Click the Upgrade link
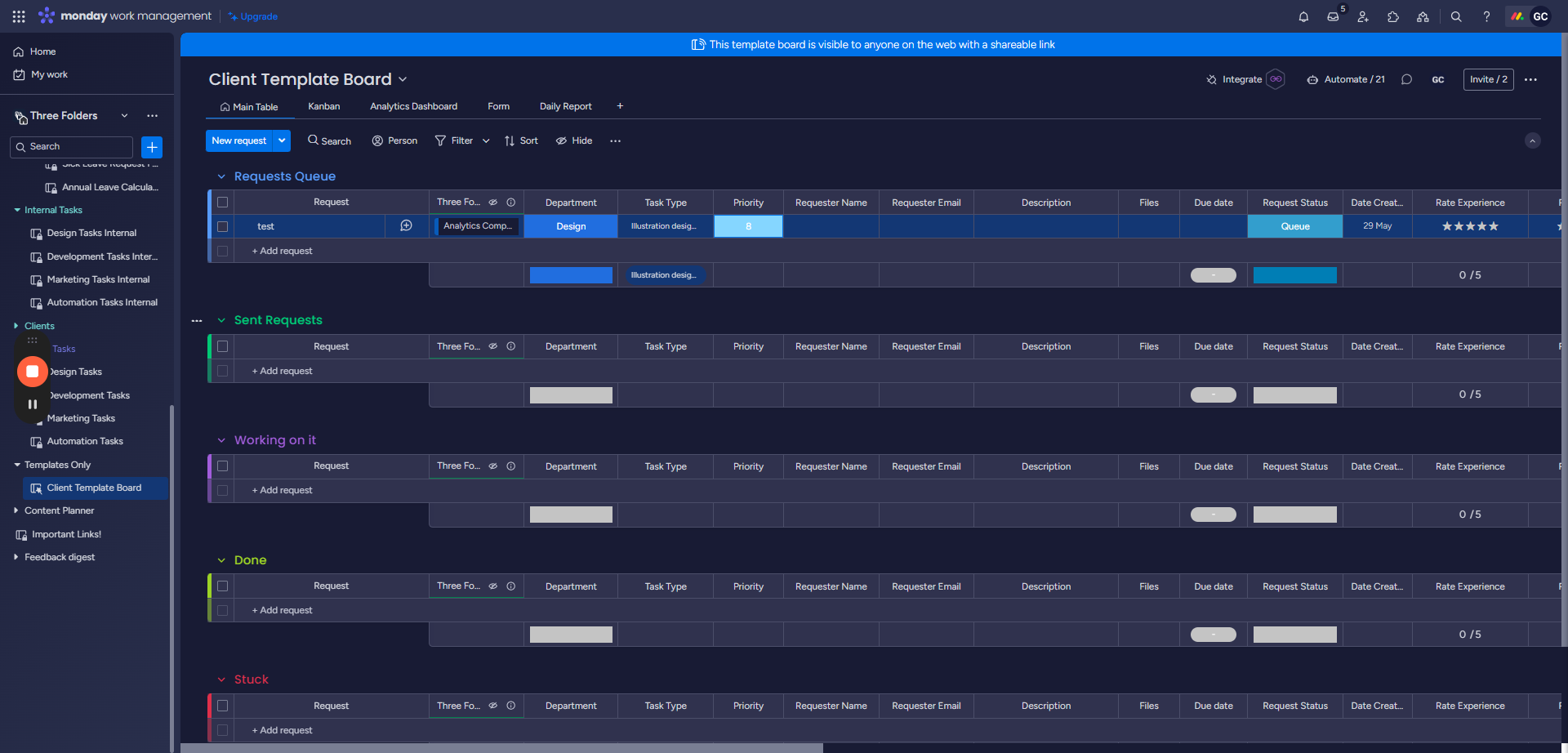Screen dimensions: 1568x753 (x=253, y=16)
